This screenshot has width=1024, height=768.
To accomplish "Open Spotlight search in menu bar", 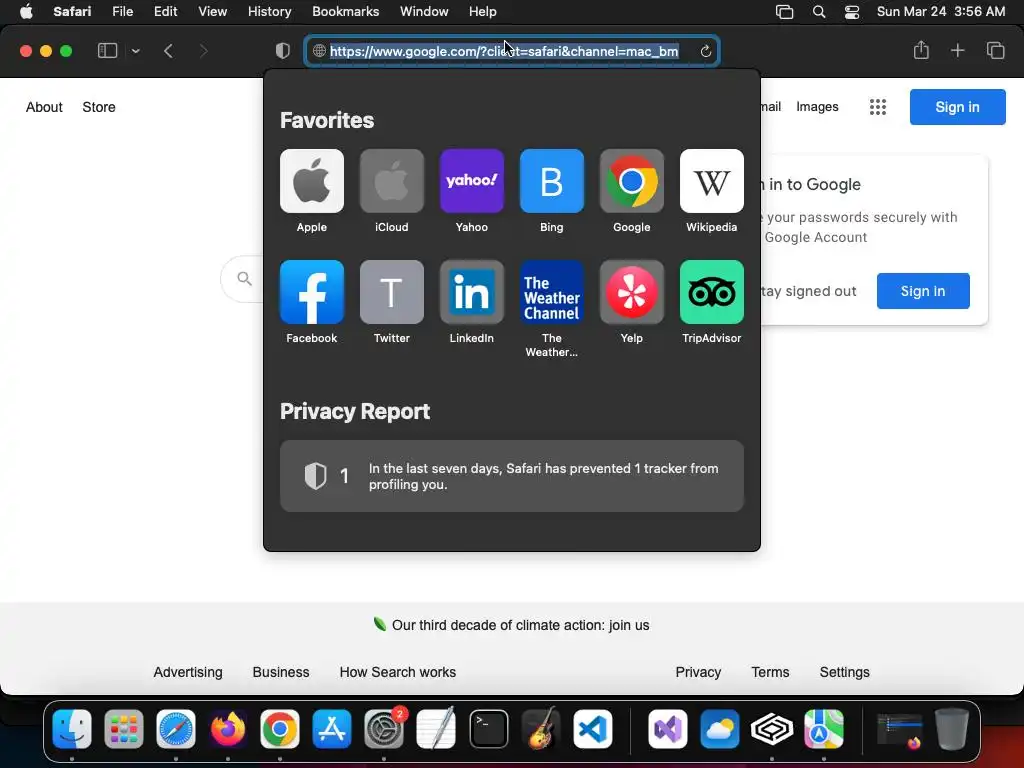I will tap(819, 12).
